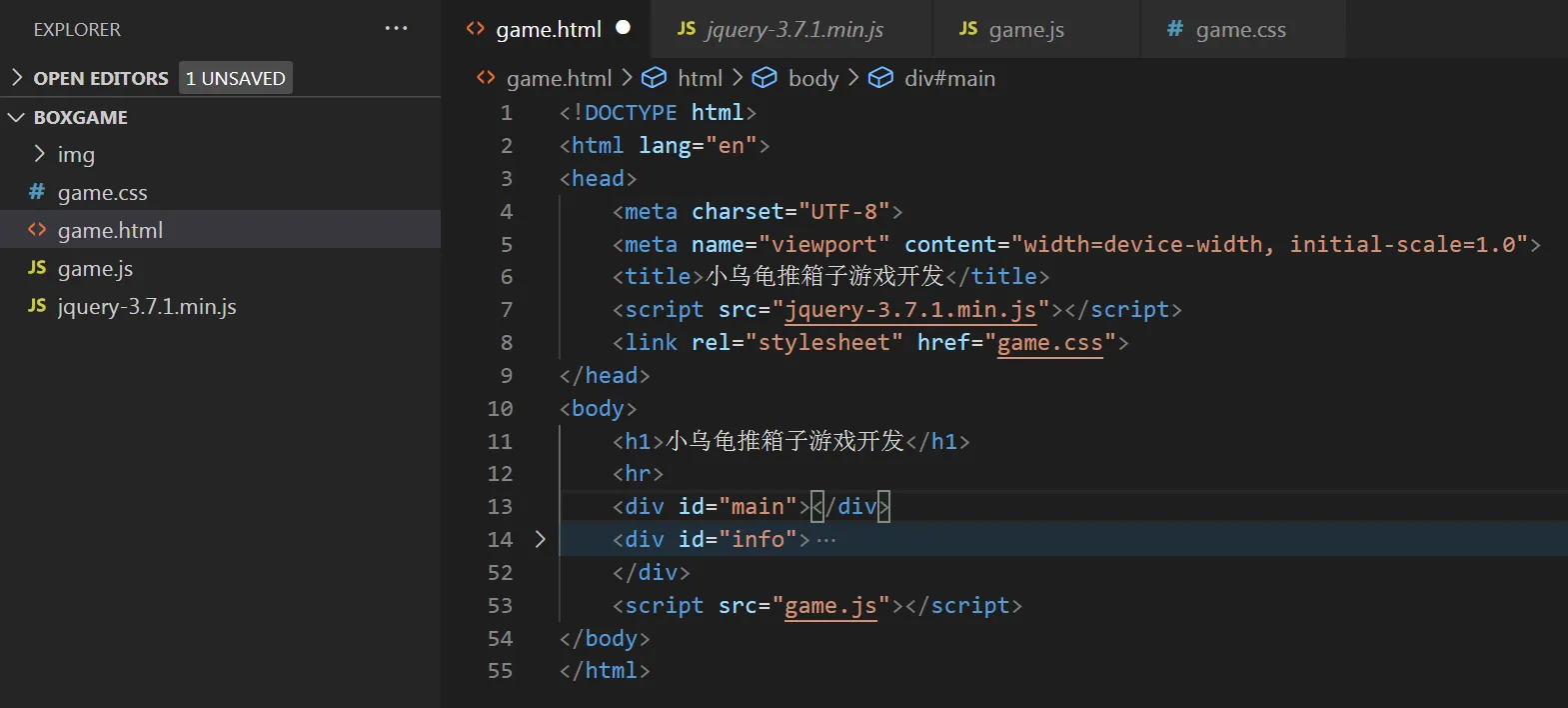This screenshot has width=1568, height=708.
Task: Click the </body> closing tag on line 54
Action: [x=605, y=639]
